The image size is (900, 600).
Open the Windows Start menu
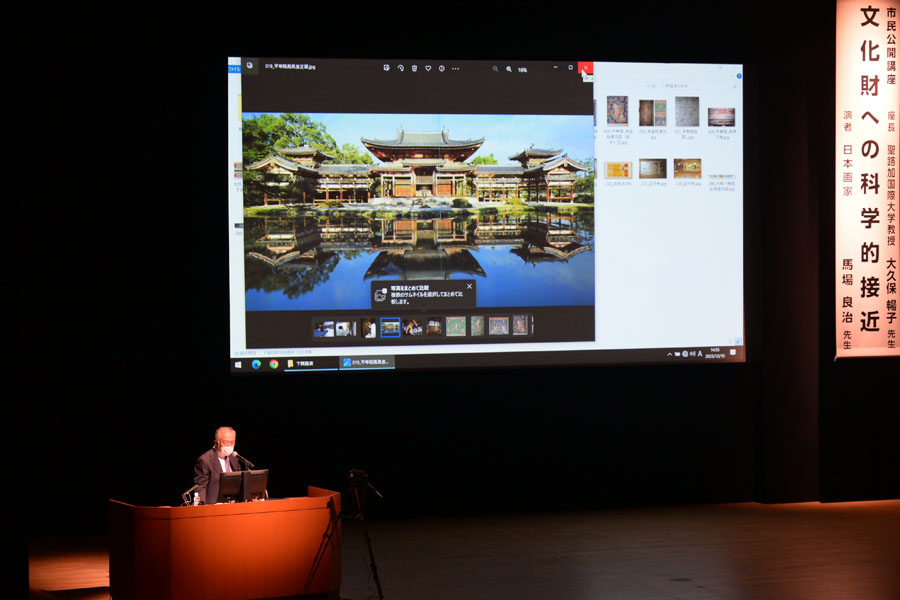coord(238,365)
